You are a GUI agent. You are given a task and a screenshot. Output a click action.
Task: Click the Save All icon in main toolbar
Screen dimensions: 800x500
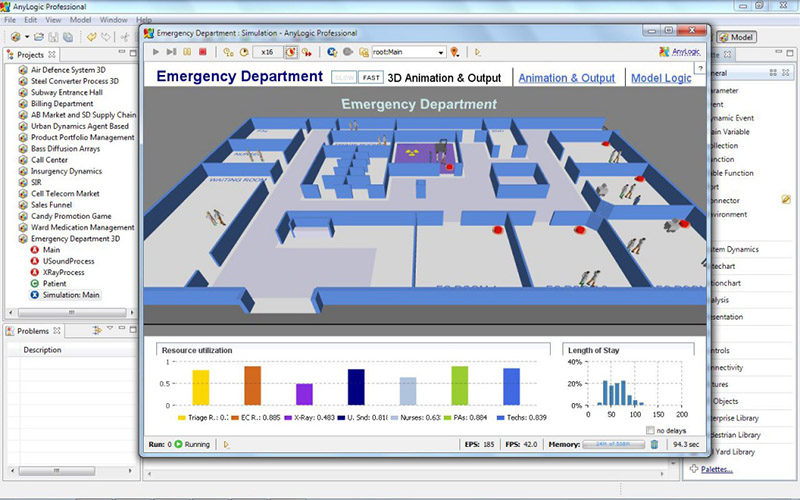point(68,37)
